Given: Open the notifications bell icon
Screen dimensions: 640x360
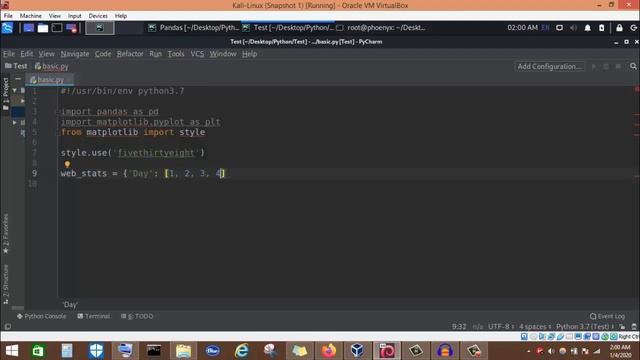Looking at the screenshot, I should pos(587,28).
